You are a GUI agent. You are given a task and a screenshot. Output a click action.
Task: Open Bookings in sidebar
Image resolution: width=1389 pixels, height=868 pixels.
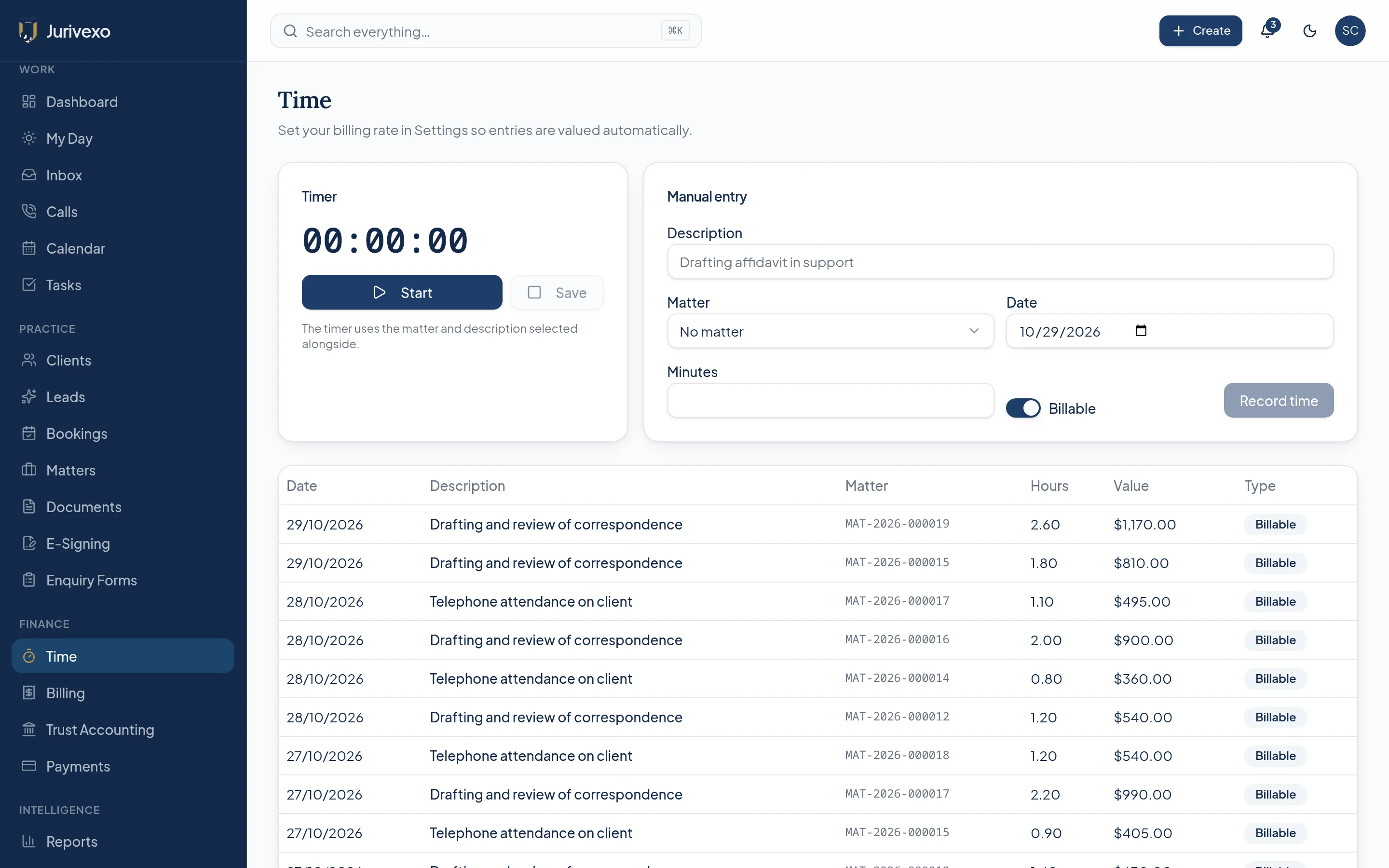(123, 434)
